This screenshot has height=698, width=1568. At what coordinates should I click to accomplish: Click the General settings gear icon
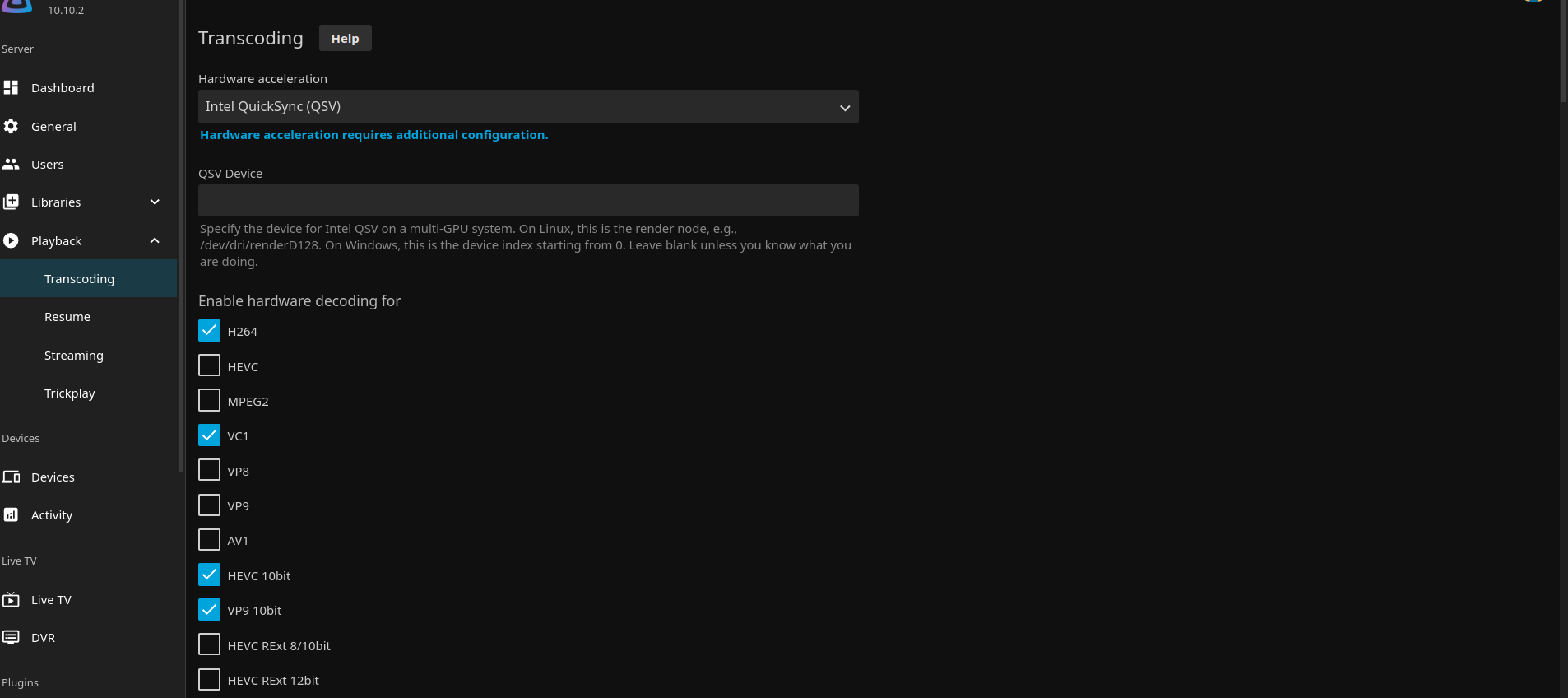[x=11, y=126]
